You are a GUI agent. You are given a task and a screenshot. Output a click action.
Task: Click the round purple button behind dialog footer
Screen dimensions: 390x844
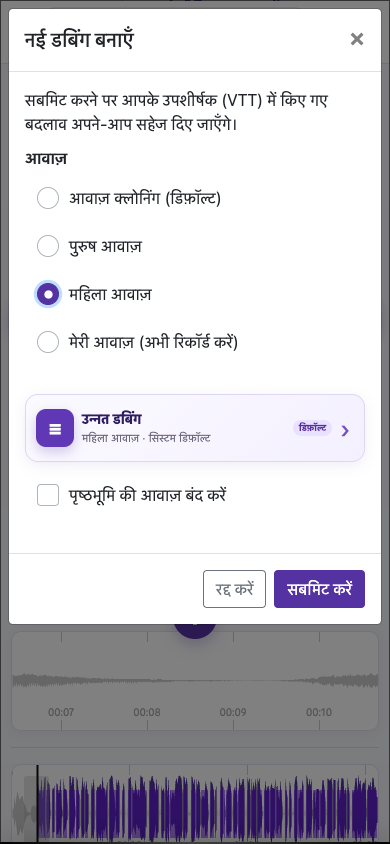pyautogui.click(x=195, y=631)
